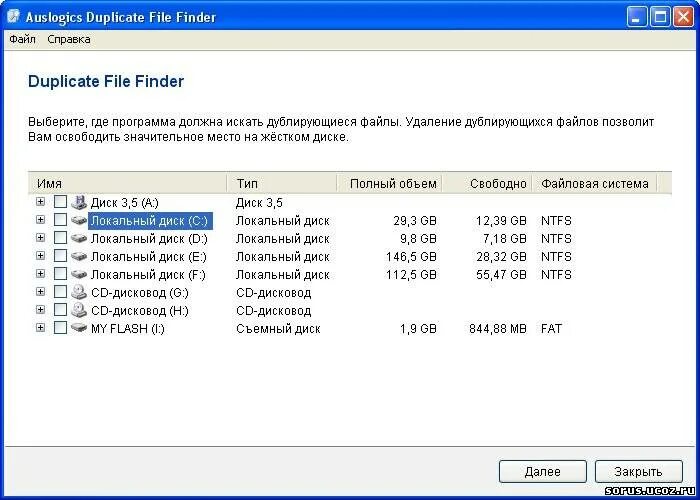The width and height of the screenshot is (700, 500).
Task: Click the hard drive icon for Локальный диск (D:)
Action: pyautogui.click(x=79, y=238)
